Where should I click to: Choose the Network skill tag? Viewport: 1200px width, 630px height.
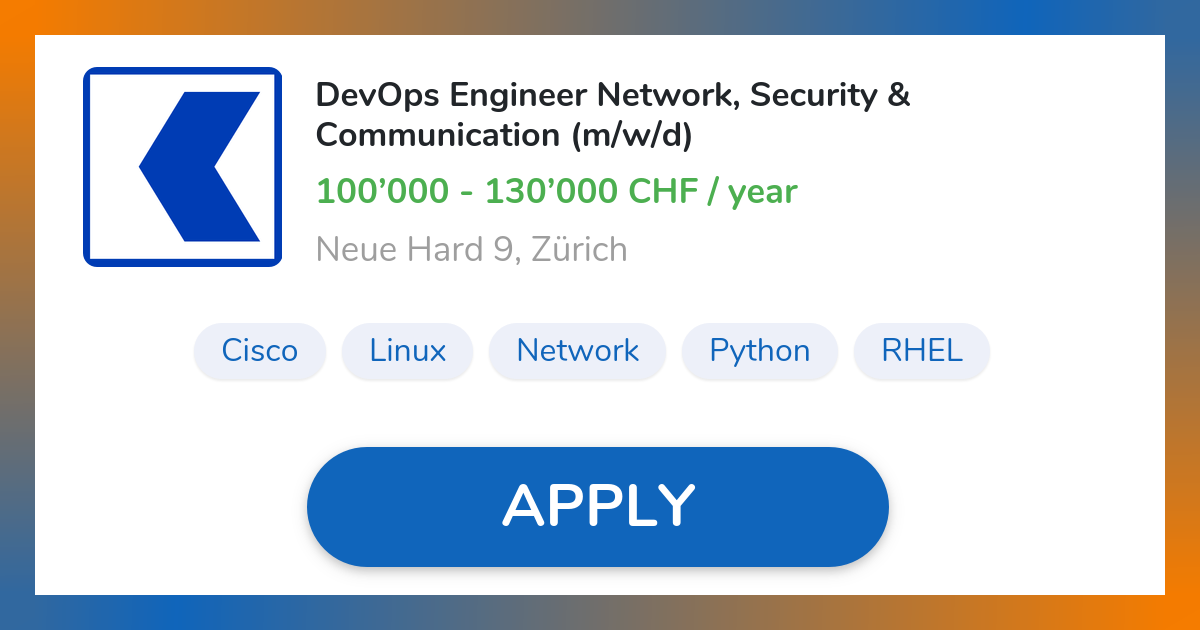coord(577,351)
